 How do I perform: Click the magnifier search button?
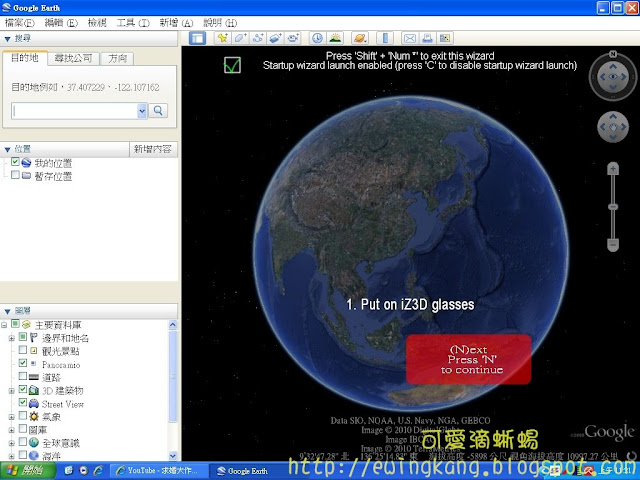158,111
